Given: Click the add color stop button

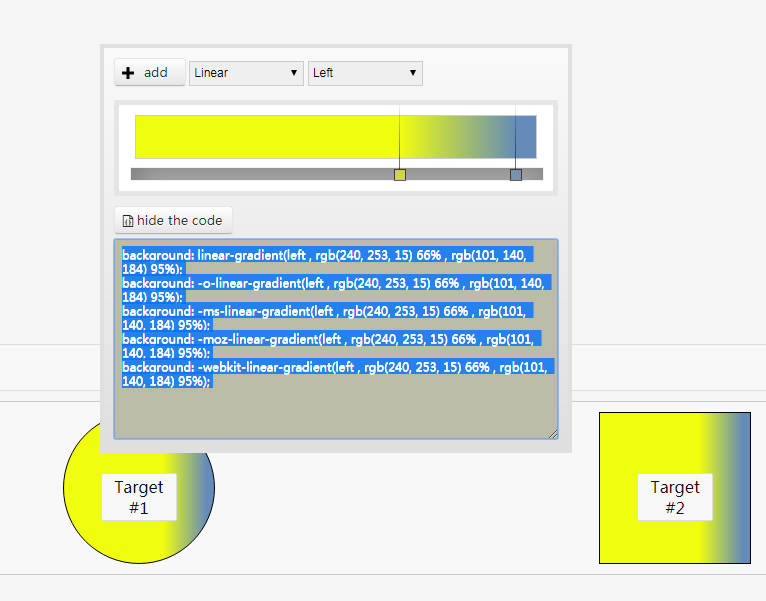Looking at the screenshot, I should tap(150, 72).
